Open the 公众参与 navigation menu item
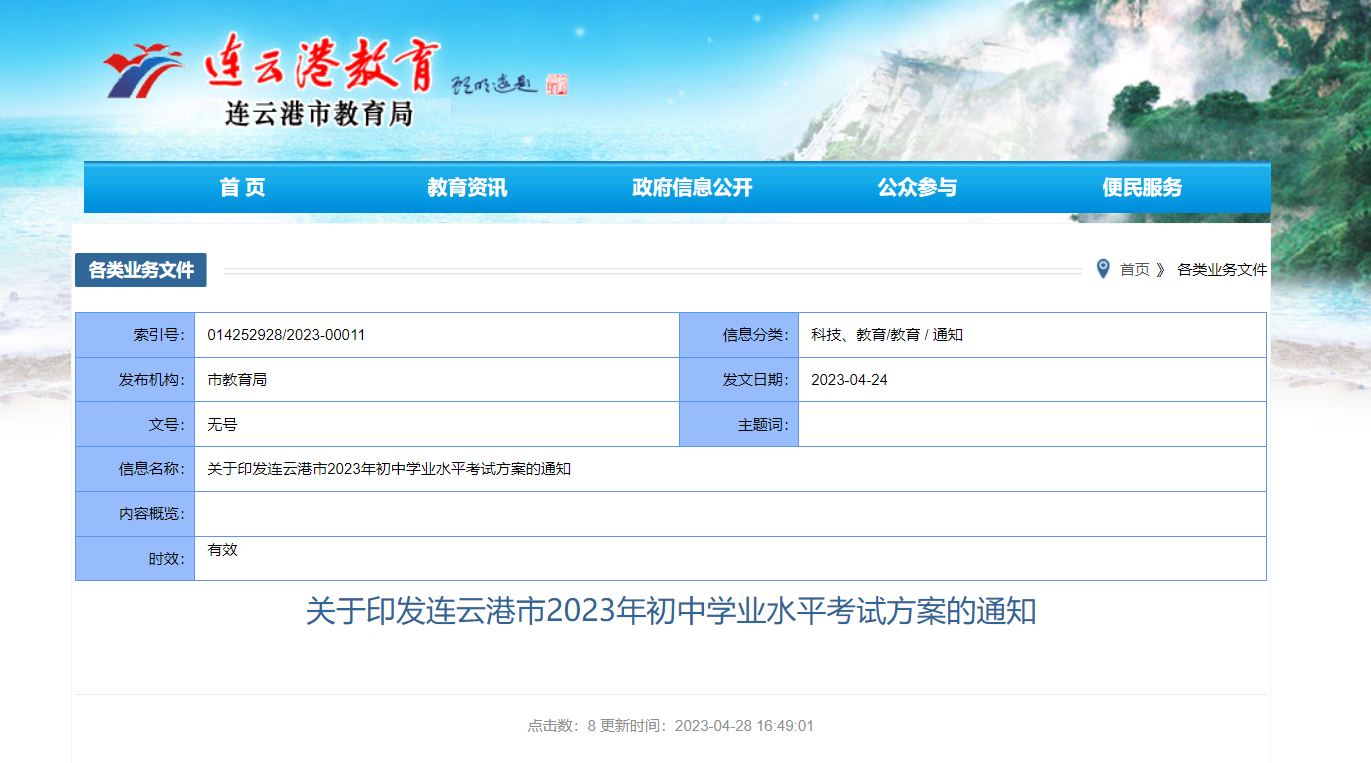The image size is (1371, 763). click(917, 187)
